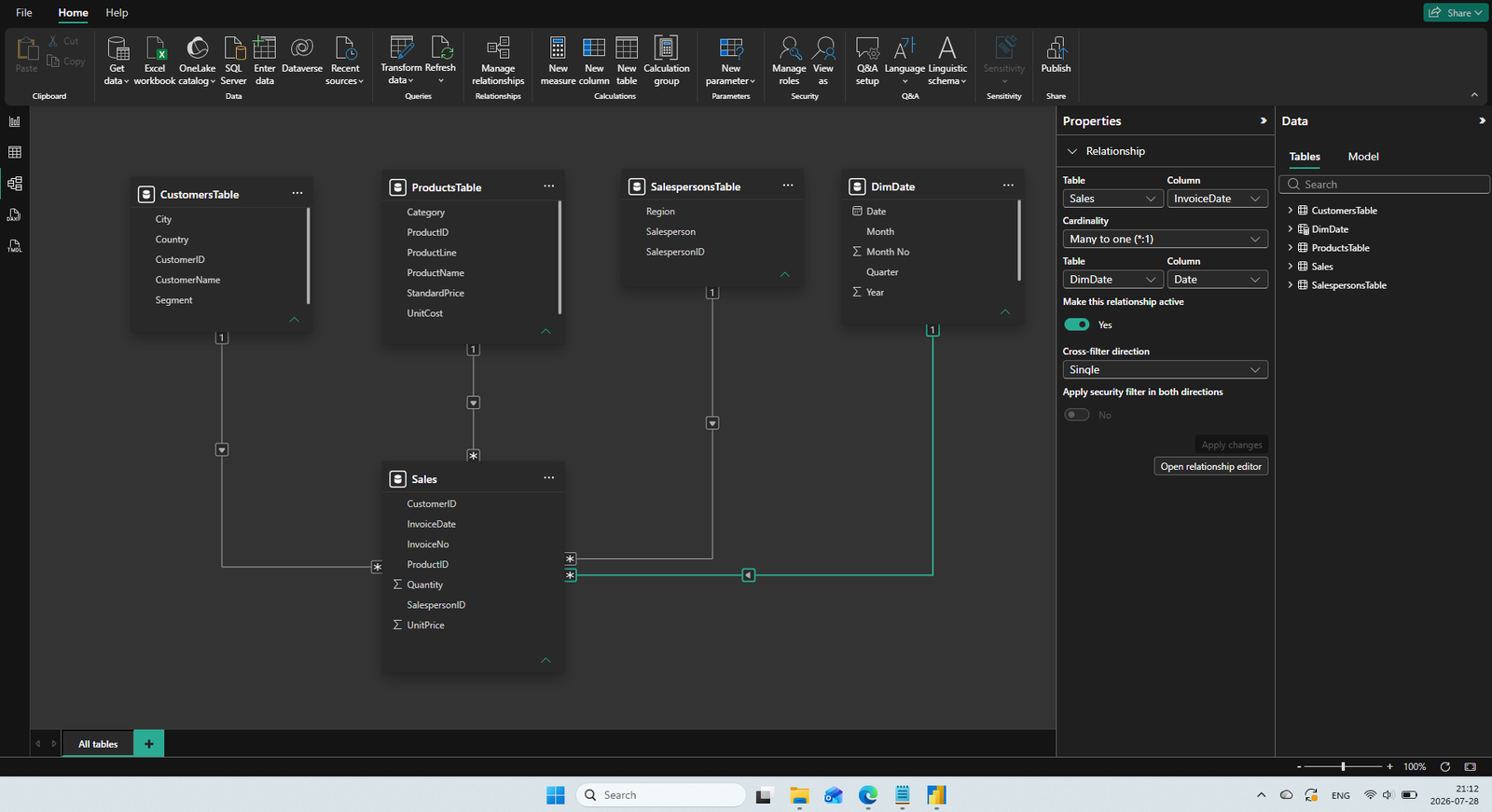
Task: Open Dataverse connector
Action: [302, 56]
